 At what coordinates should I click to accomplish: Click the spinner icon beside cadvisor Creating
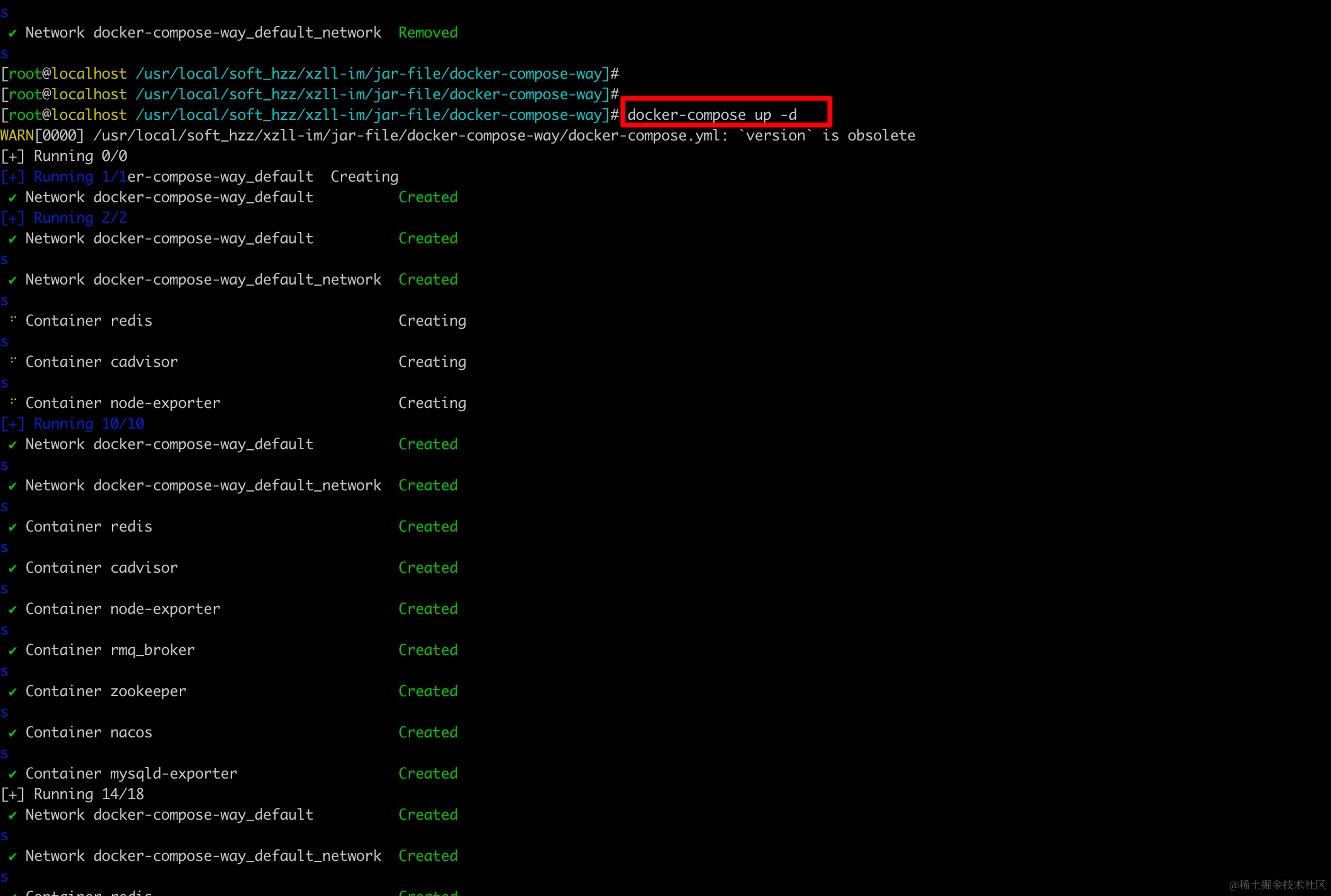coord(13,360)
